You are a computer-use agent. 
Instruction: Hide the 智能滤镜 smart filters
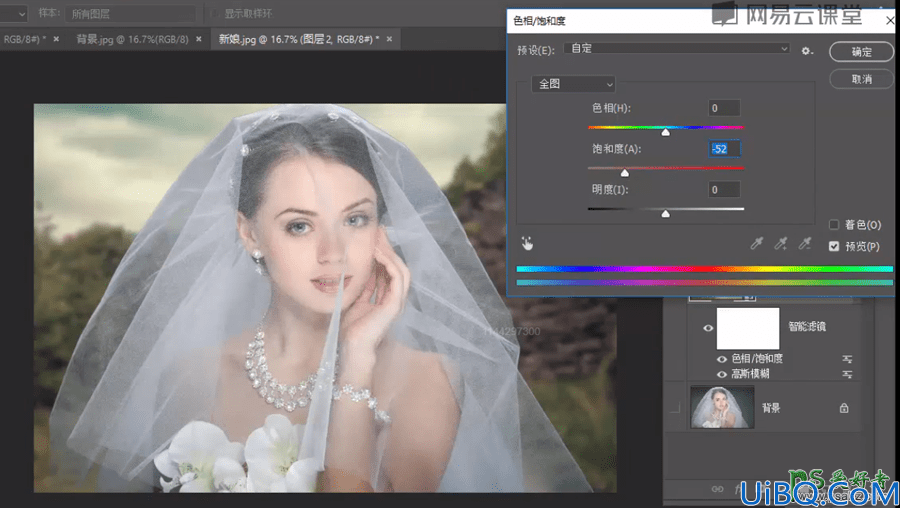708,328
